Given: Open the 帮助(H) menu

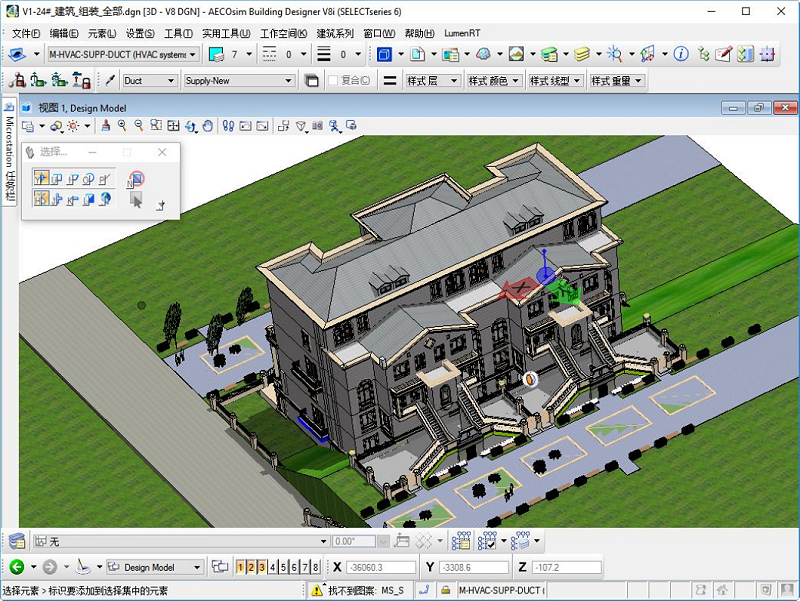Looking at the screenshot, I should (x=419, y=33).
